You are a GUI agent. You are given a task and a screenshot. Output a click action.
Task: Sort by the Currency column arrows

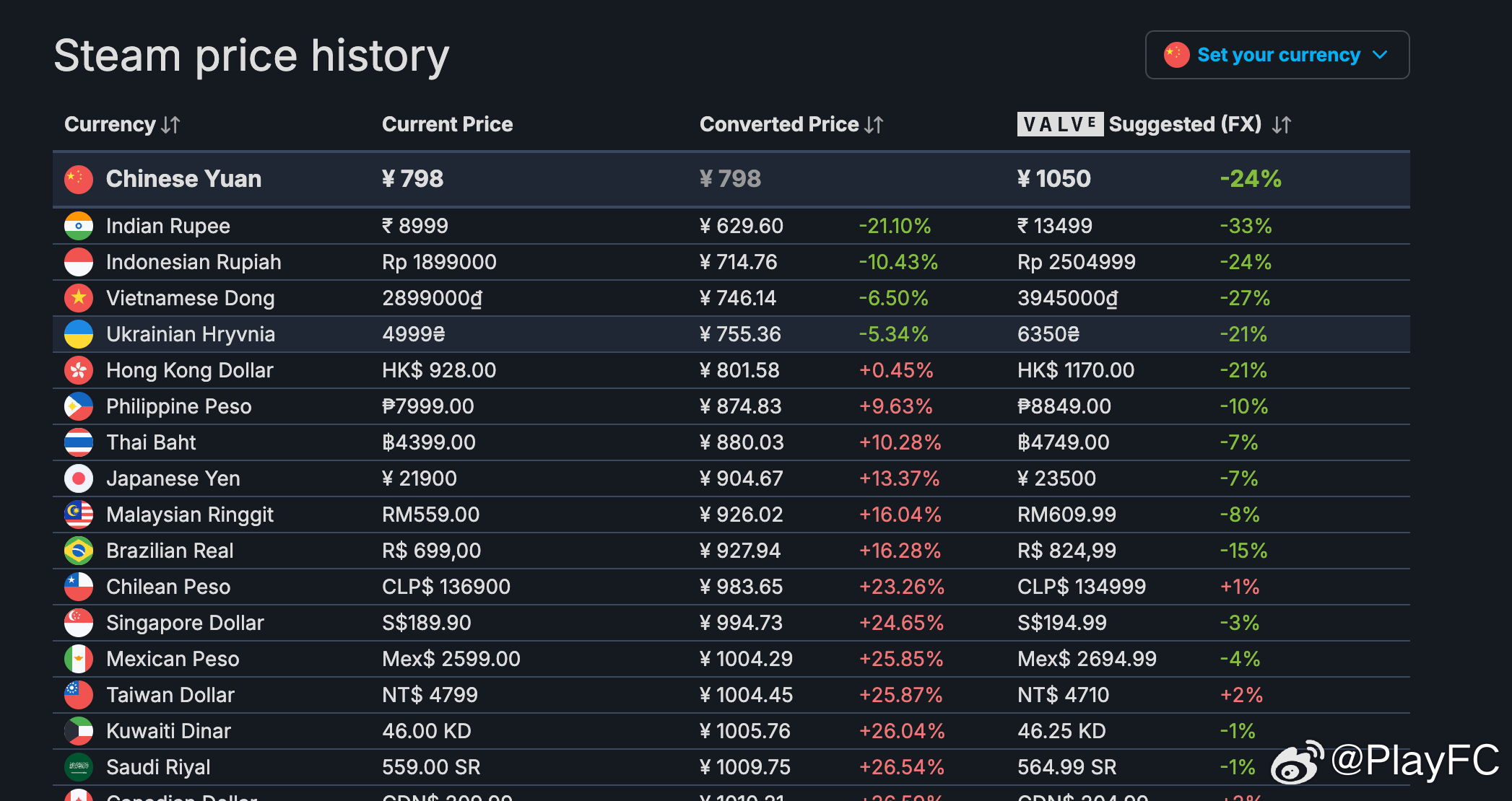point(170,125)
